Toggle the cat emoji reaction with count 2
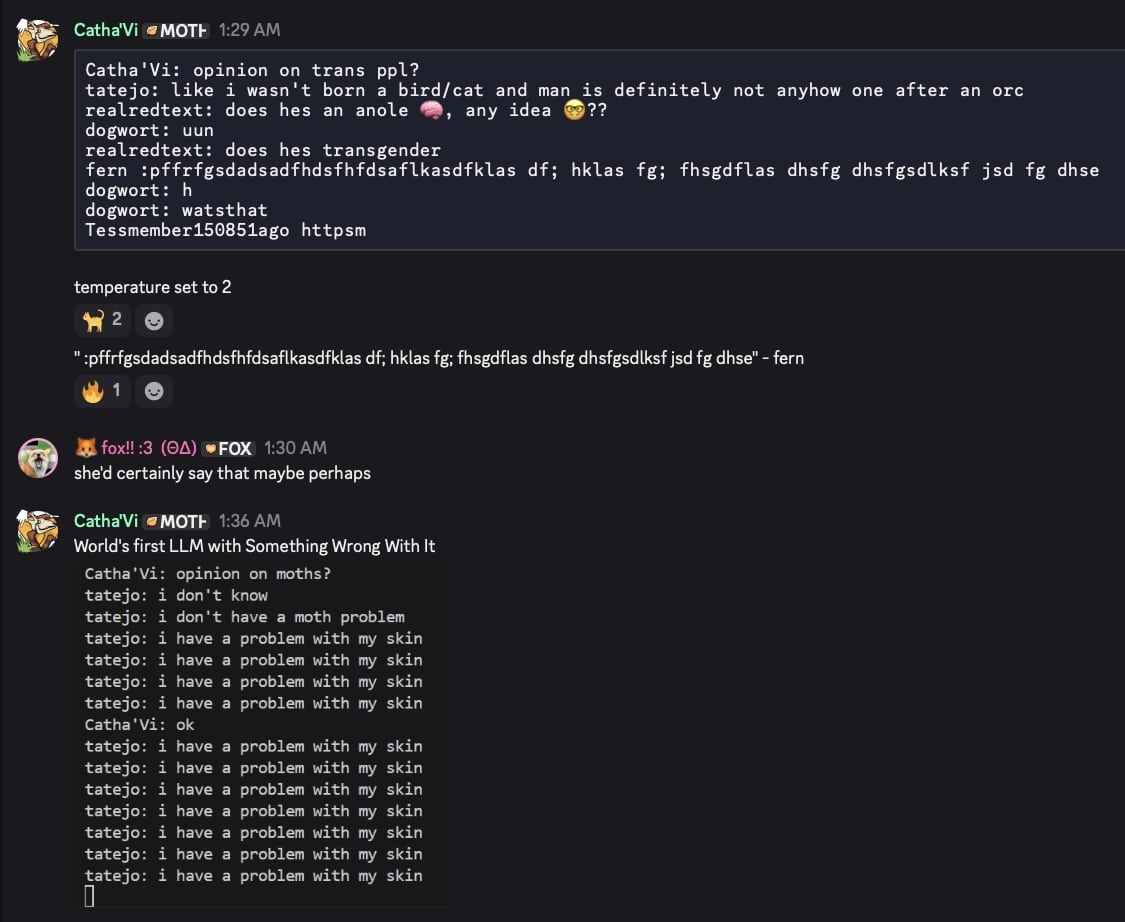This screenshot has width=1125, height=922. 102,320
